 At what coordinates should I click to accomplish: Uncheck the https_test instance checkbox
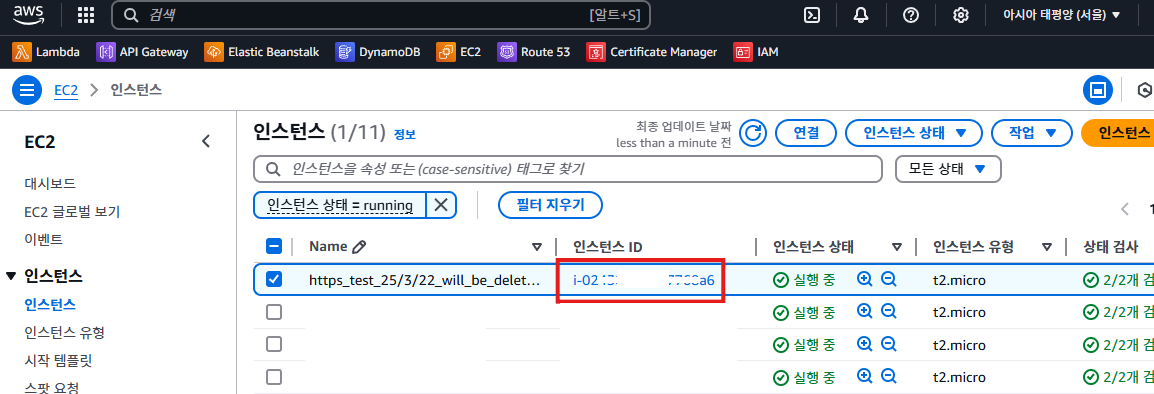pos(274,279)
